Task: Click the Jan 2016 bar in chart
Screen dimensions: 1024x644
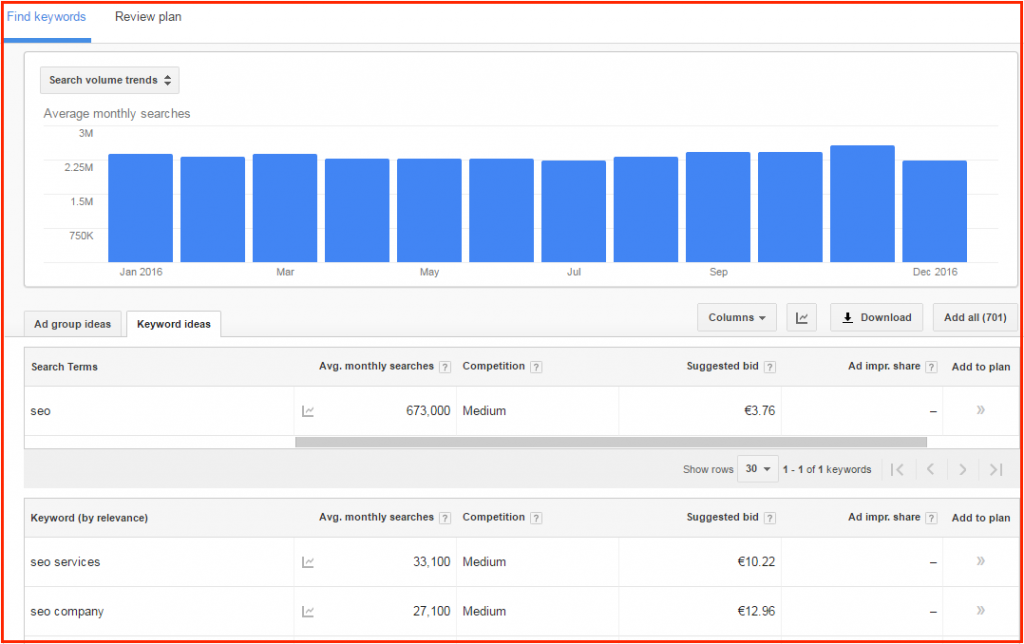Action: coord(140,208)
